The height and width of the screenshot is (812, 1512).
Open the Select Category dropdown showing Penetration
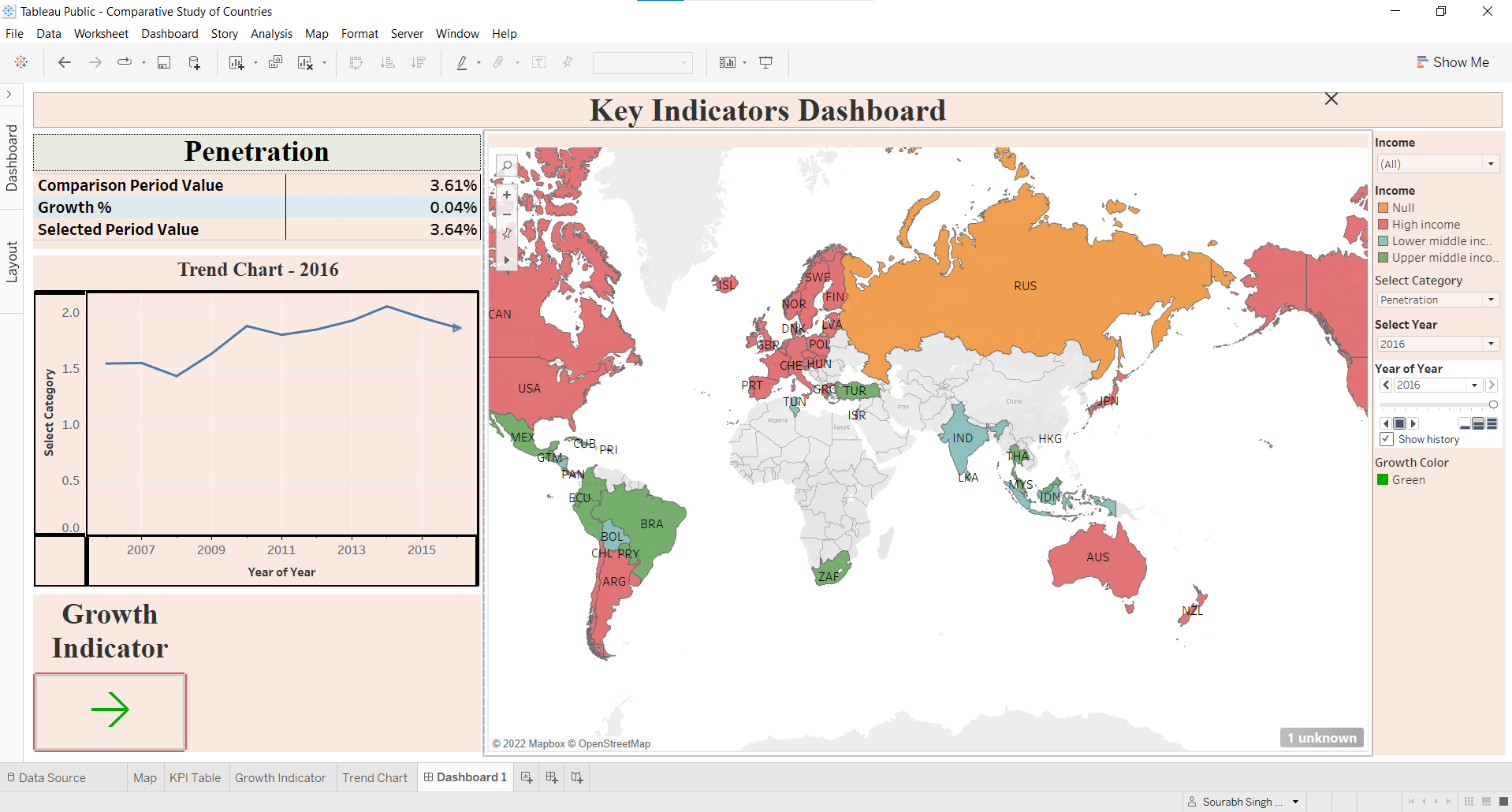pyautogui.click(x=1490, y=300)
